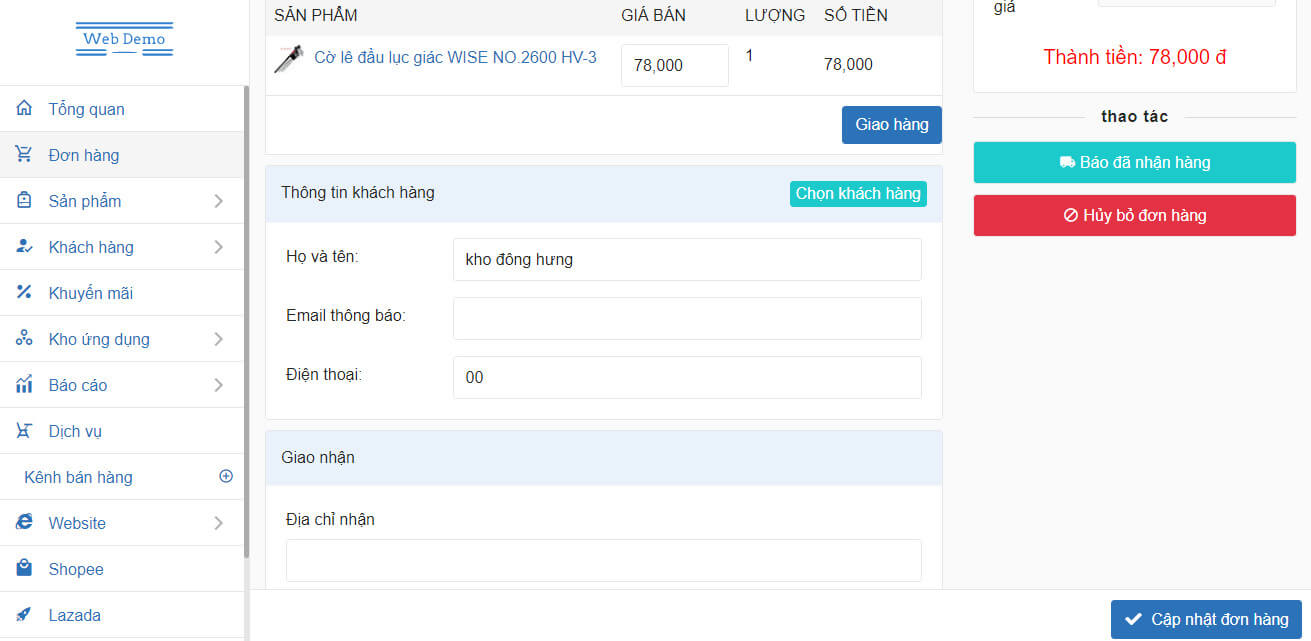Screen dimensions: 1311x641
Task: Expand the Kho ứng dụng submenu chevron
Action: [218, 339]
